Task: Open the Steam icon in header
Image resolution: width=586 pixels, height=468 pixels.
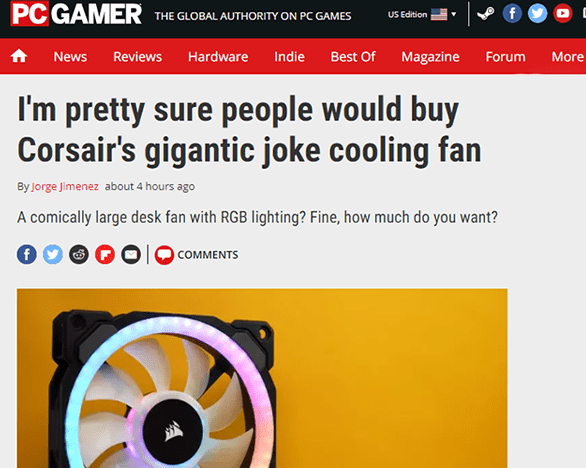Action: tap(485, 14)
